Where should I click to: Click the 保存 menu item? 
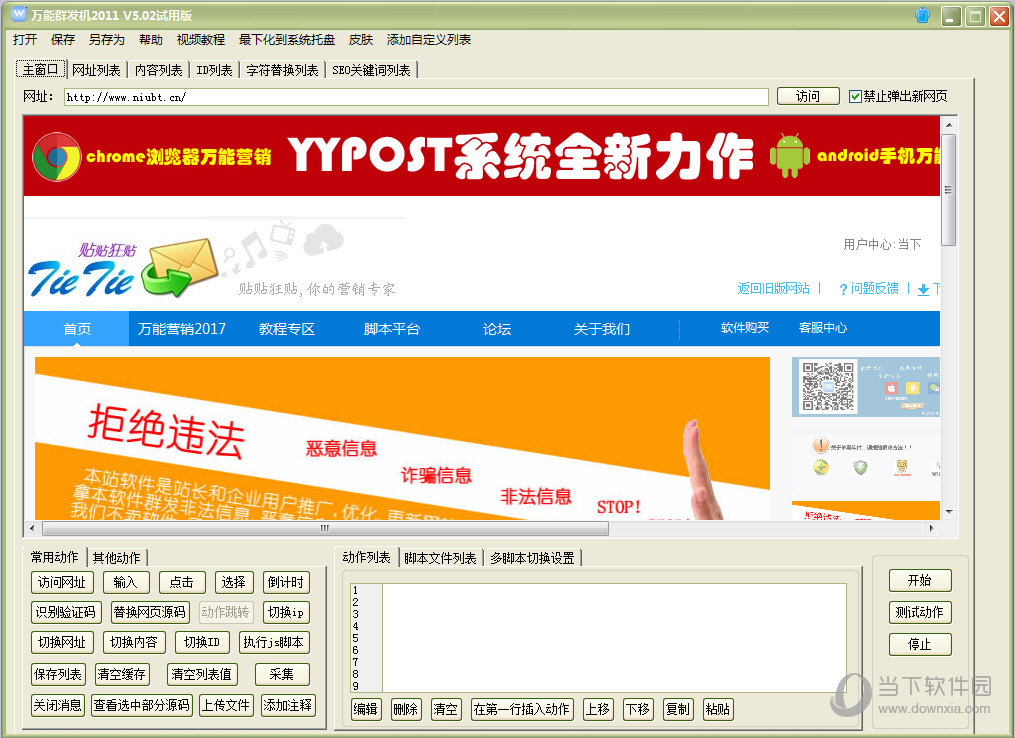pos(63,39)
